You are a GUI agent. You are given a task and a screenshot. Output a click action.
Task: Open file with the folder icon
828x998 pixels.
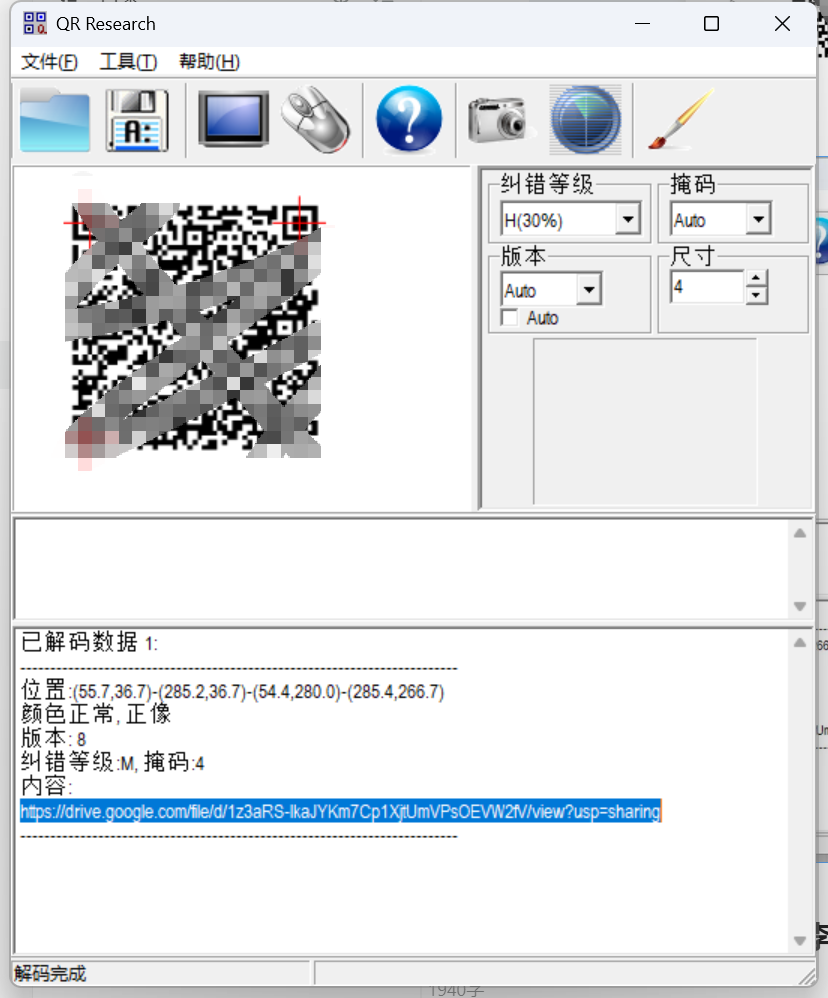55,121
